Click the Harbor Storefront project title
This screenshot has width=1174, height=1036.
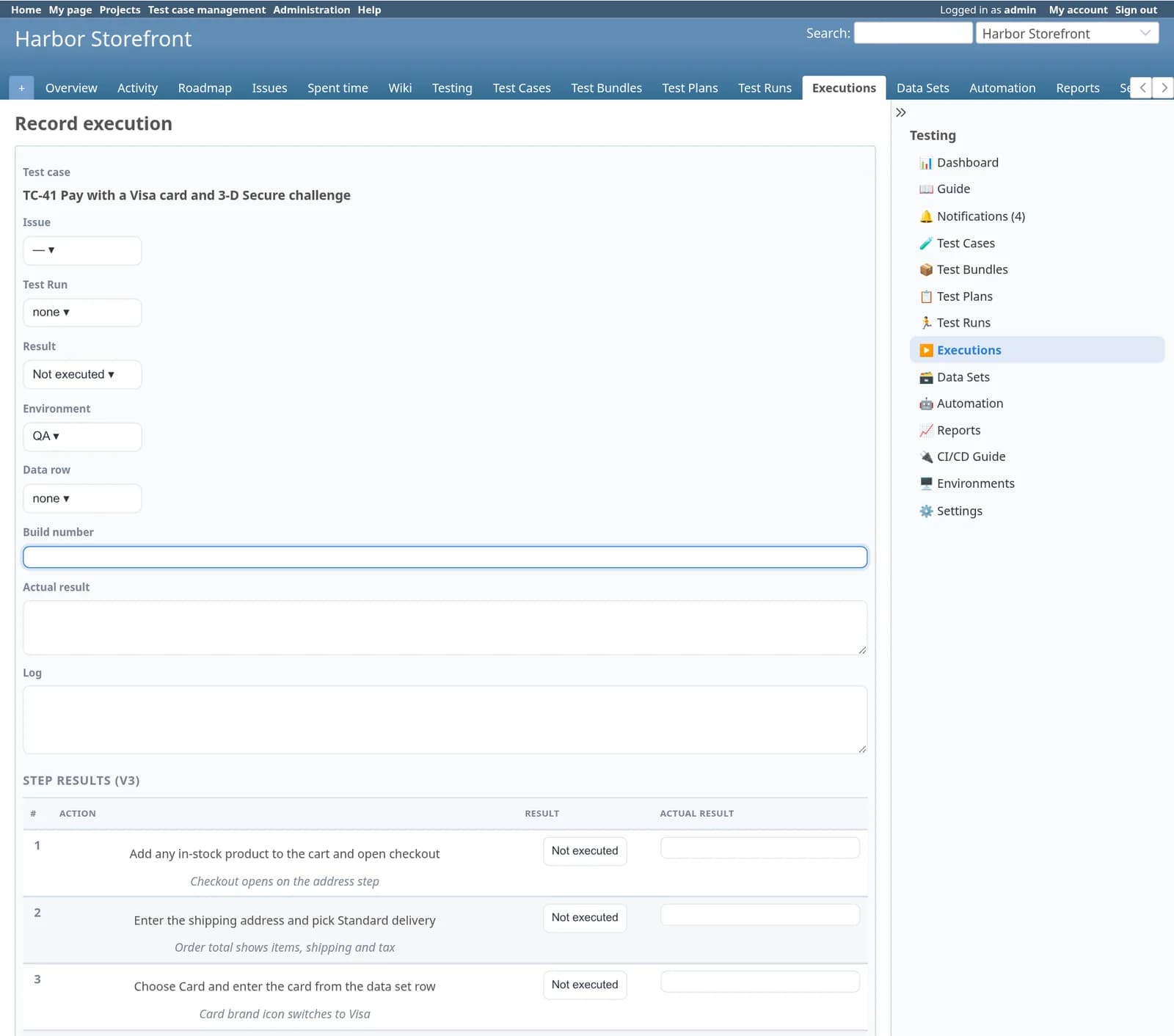pos(103,39)
